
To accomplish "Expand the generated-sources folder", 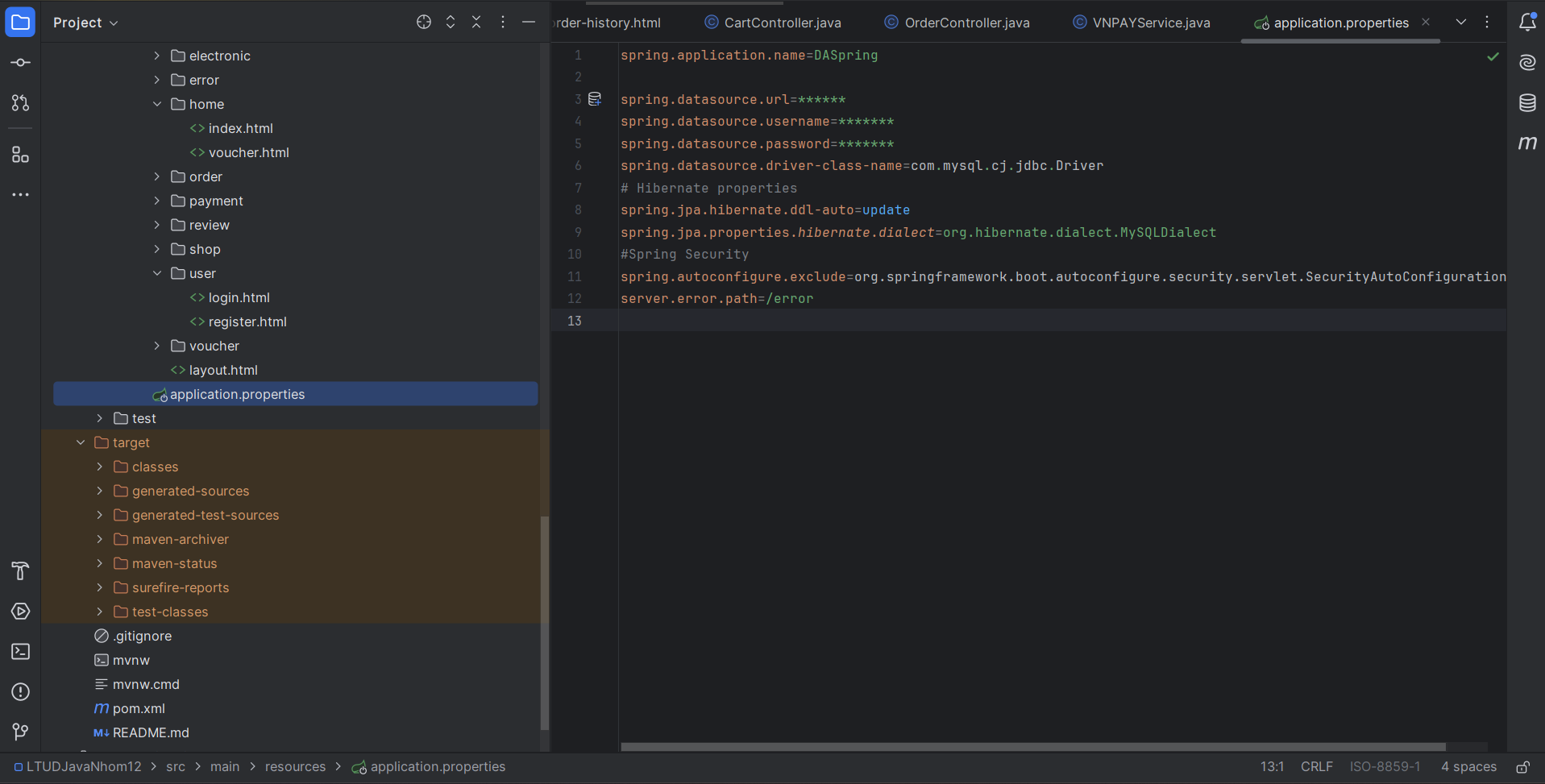I will (99, 491).
